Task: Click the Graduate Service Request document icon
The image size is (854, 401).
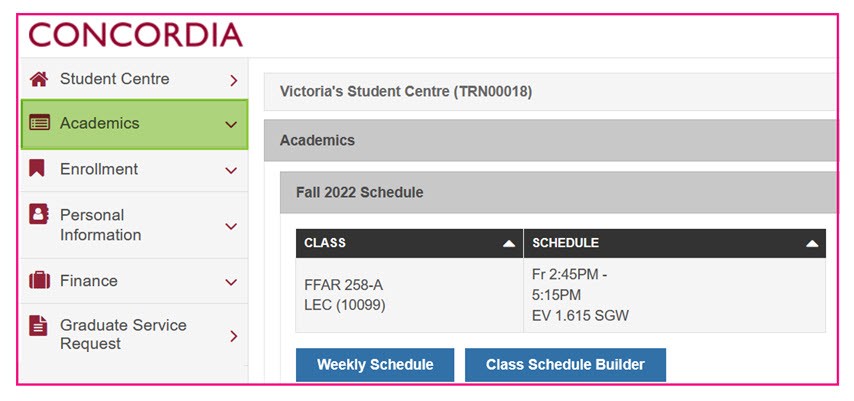Action: tap(38, 326)
